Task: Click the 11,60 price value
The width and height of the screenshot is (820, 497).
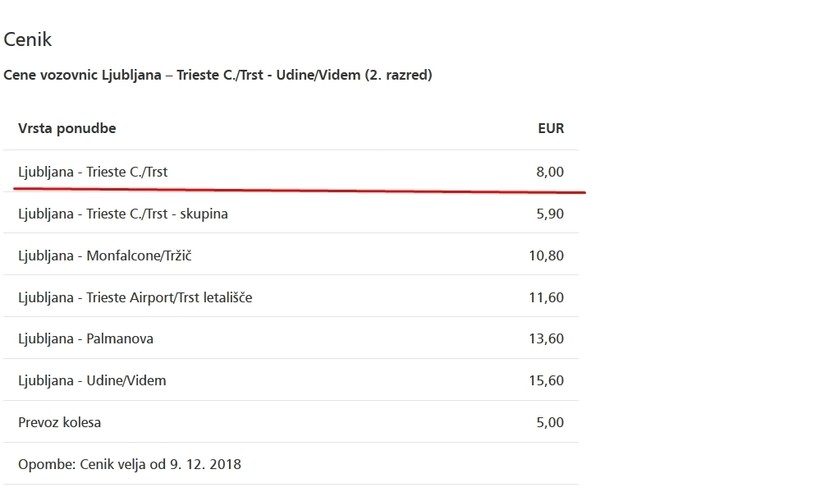Action: tap(546, 298)
